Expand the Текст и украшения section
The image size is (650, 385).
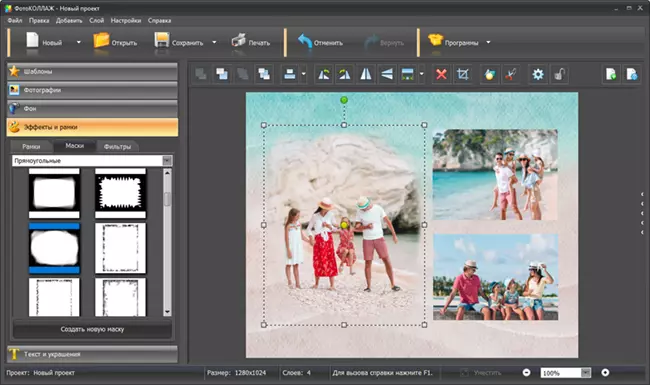pyautogui.click(x=92, y=354)
